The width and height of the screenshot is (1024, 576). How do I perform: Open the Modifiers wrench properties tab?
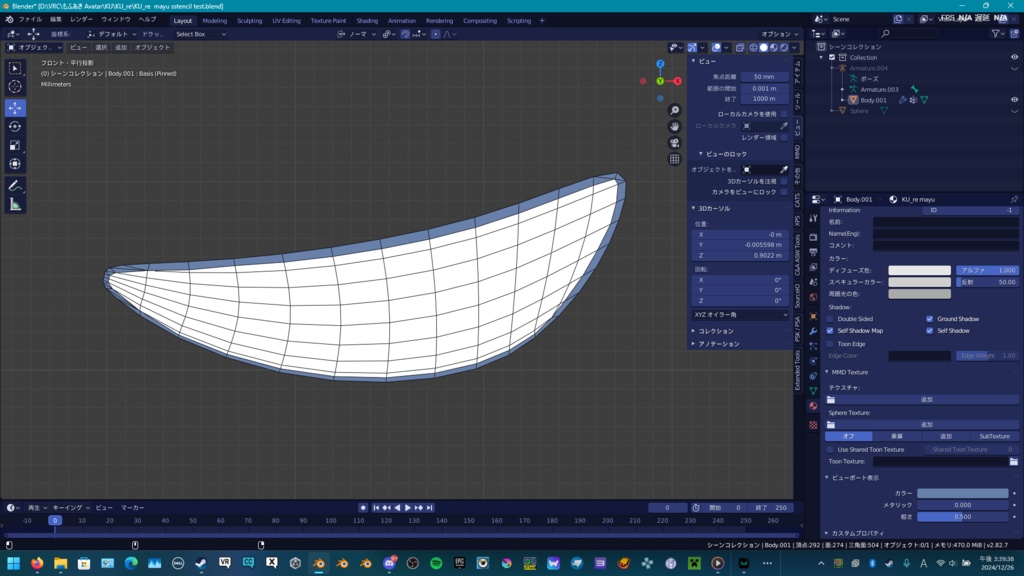click(x=813, y=331)
